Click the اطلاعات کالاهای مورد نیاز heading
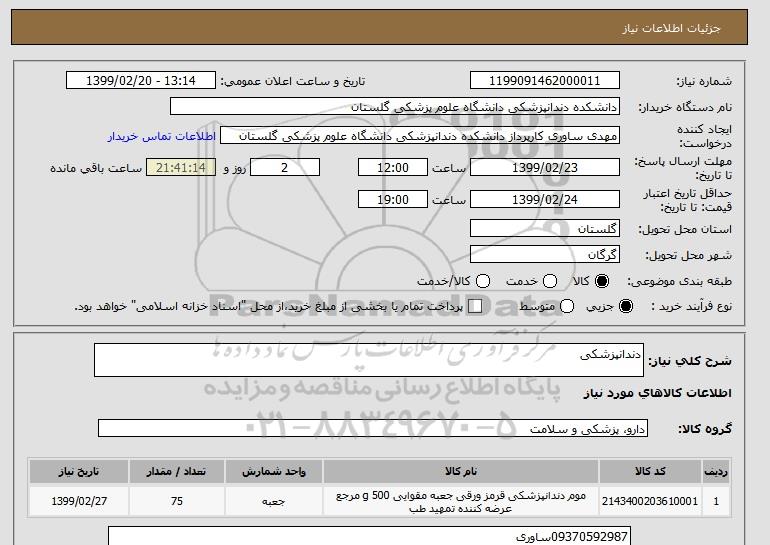770x545 pixels. [x=658, y=393]
